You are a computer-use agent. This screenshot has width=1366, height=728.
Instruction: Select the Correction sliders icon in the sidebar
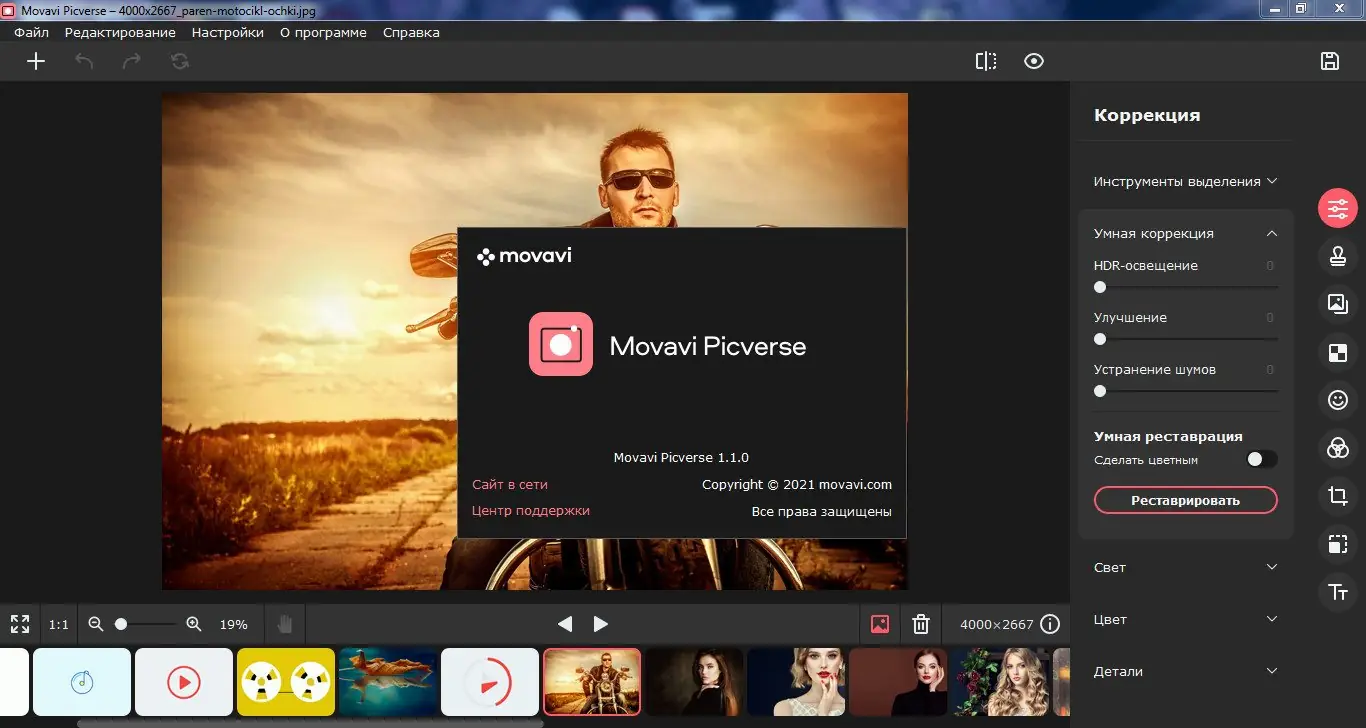(1338, 208)
